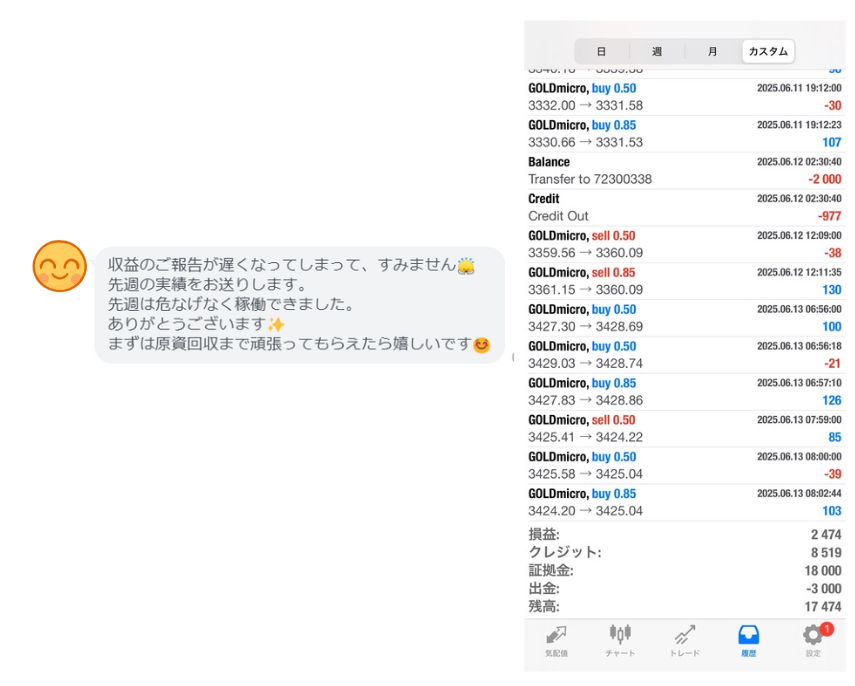Select the 日 day period segment

coord(601,51)
